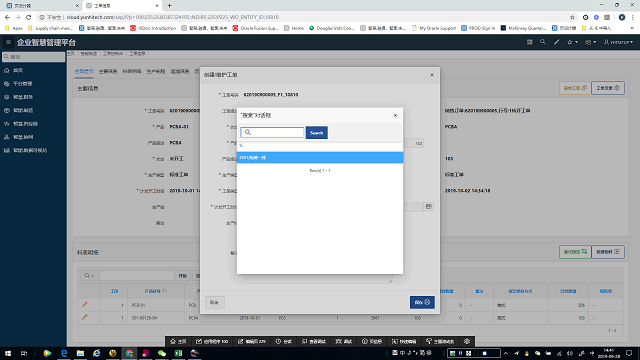Open the search column selector in the material table

89,276
